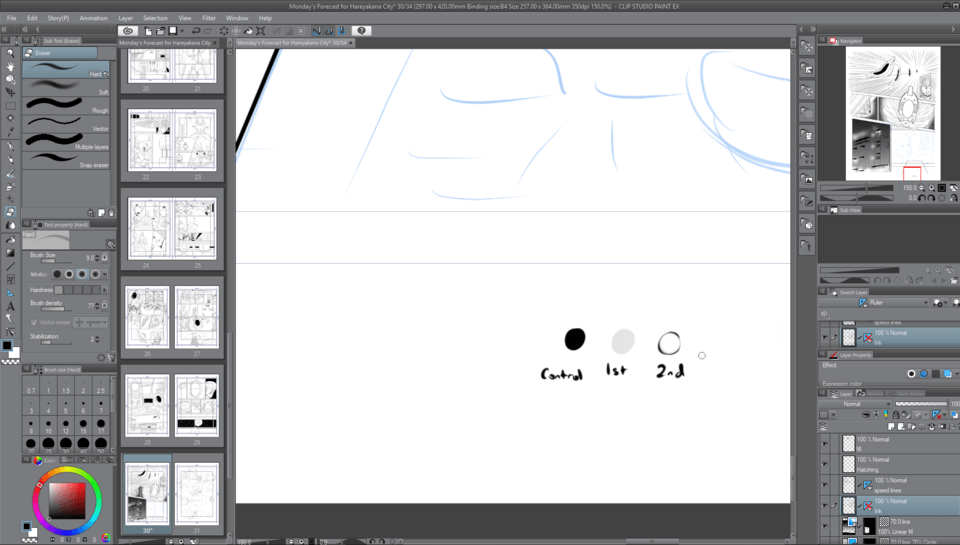Click the Undo arrow in the command bar
The image size is (960, 545).
pos(196,31)
